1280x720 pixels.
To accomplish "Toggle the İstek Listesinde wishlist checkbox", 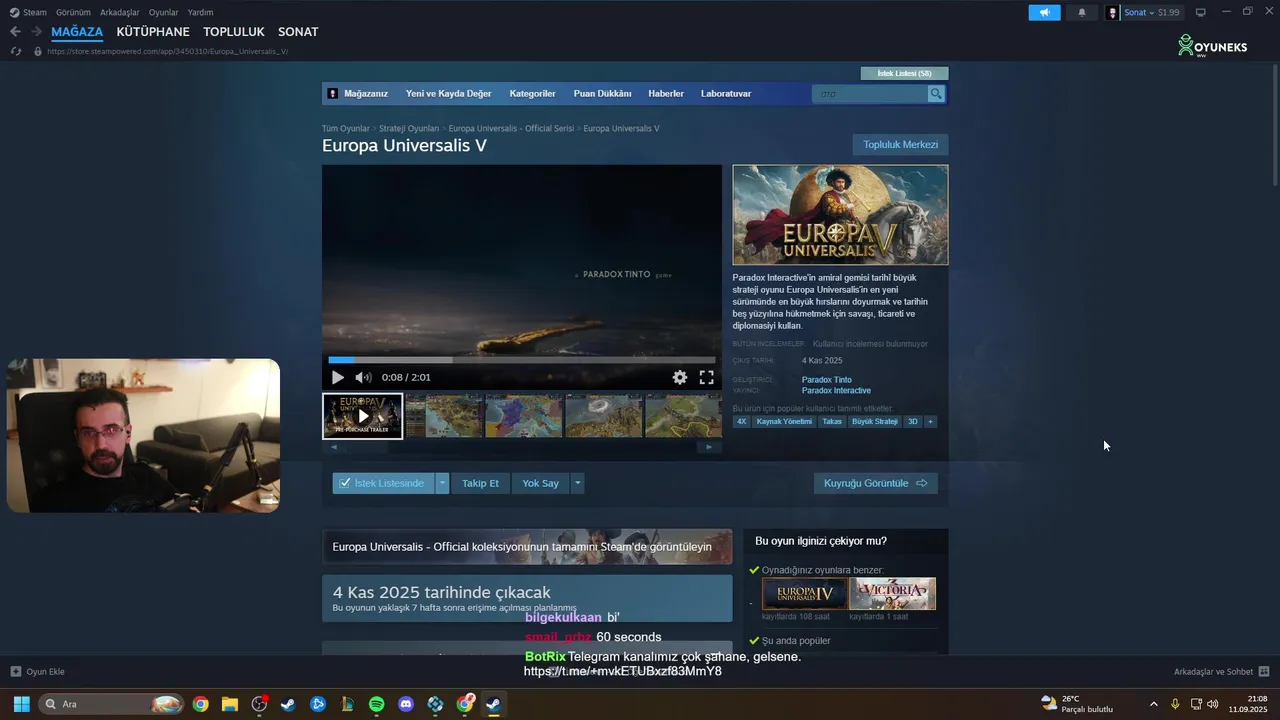I will point(345,483).
